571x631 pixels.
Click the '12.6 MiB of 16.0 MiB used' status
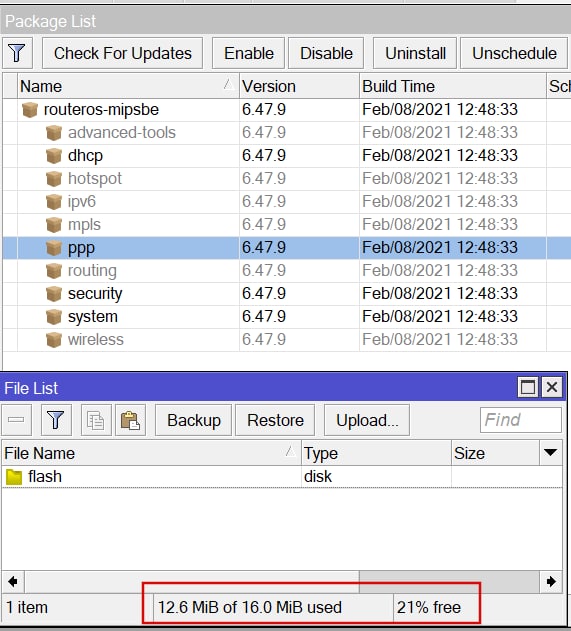249,607
